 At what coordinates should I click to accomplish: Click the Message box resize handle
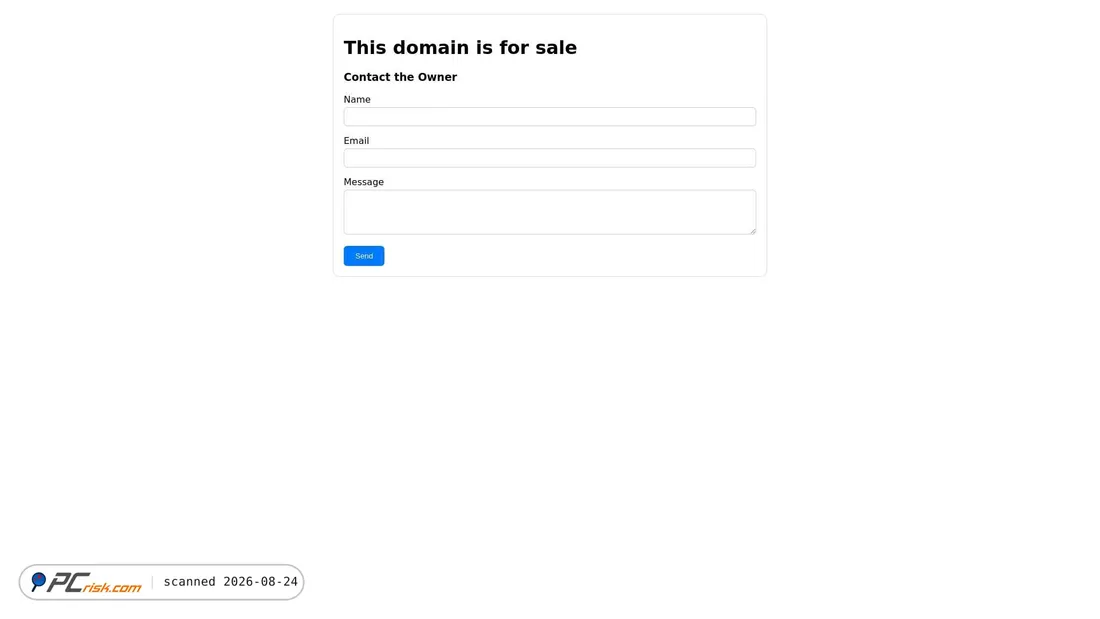point(752,230)
